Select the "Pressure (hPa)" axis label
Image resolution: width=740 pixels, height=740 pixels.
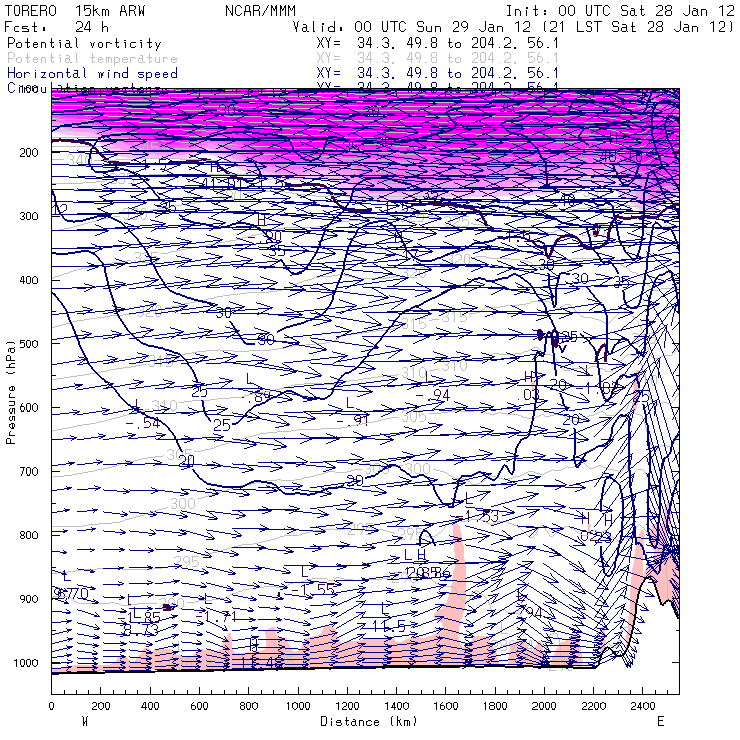point(11,392)
